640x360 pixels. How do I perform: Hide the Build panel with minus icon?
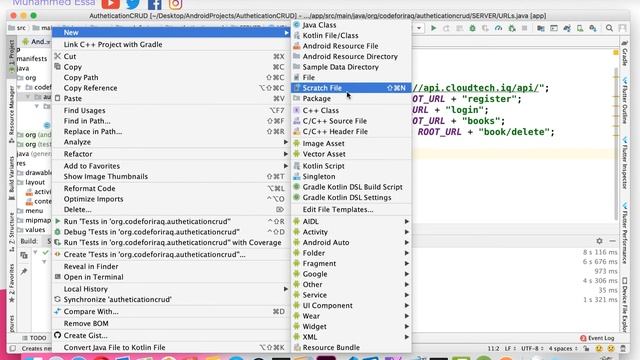pos(612,241)
